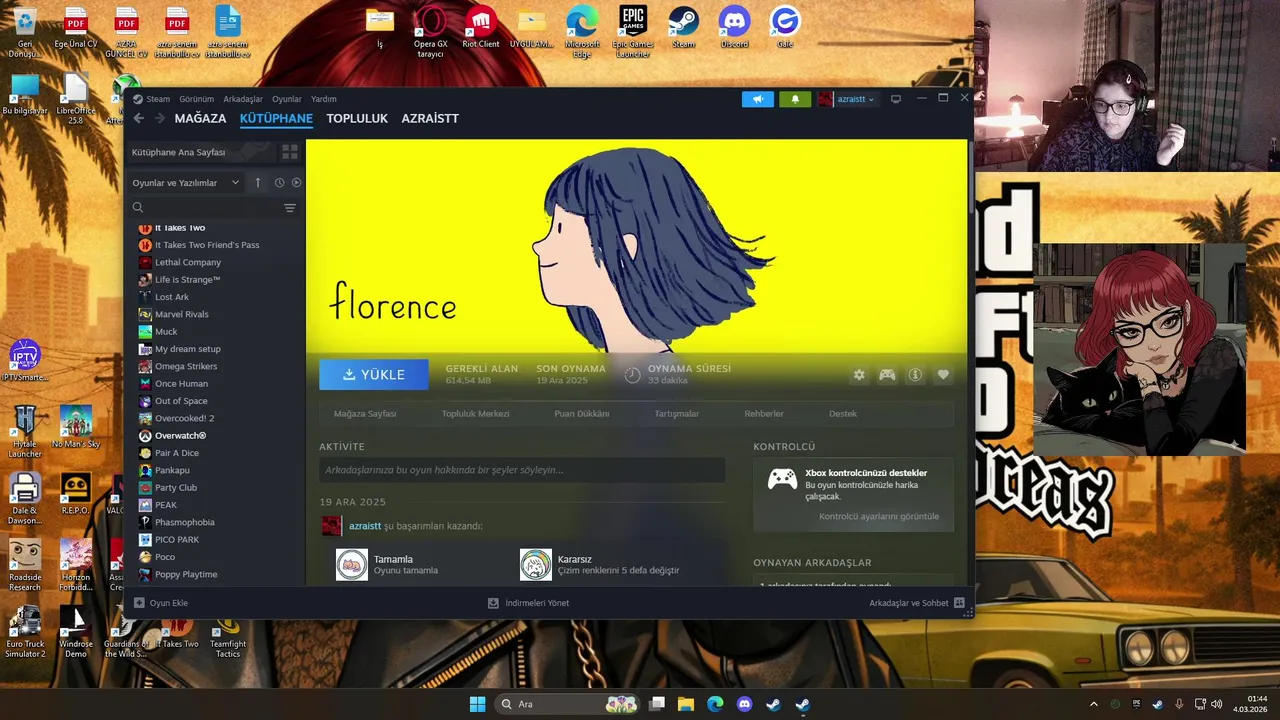Screen dimensions: 1280x720
Task: Toggle sort by recent clock icon
Action: click(x=279, y=183)
